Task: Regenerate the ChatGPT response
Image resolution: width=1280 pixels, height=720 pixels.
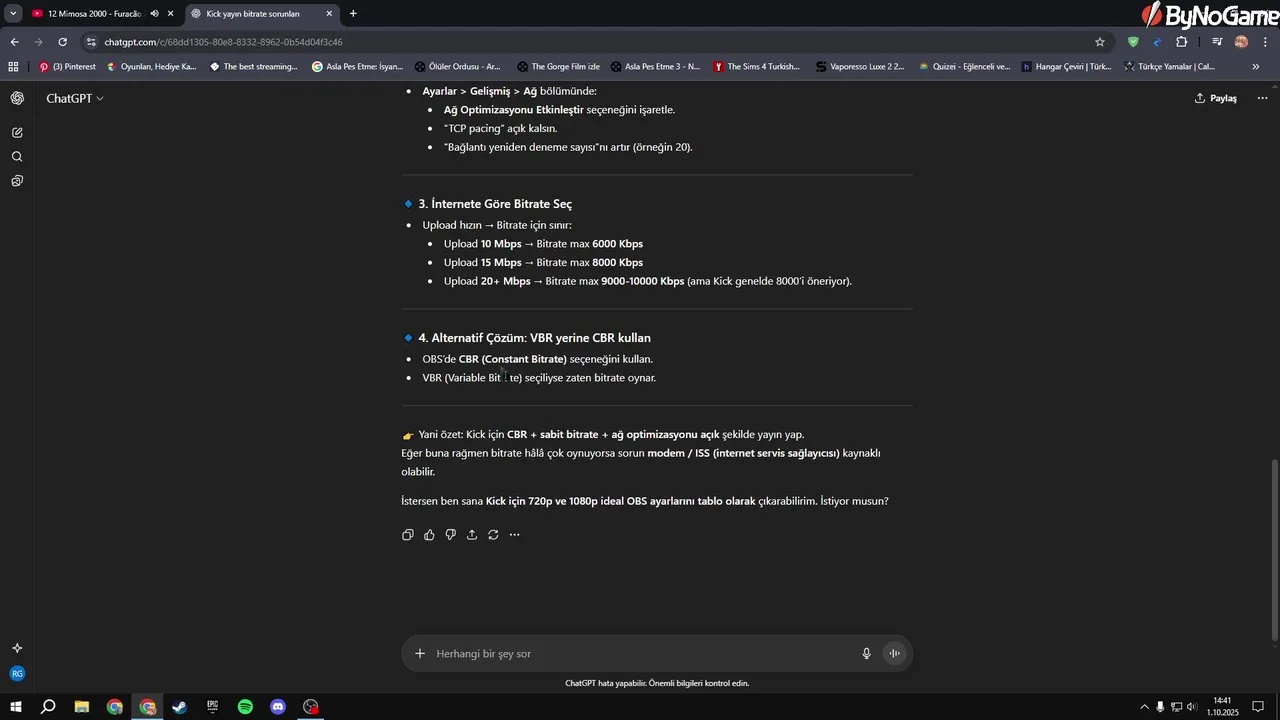Action: [x=493, y=535]
